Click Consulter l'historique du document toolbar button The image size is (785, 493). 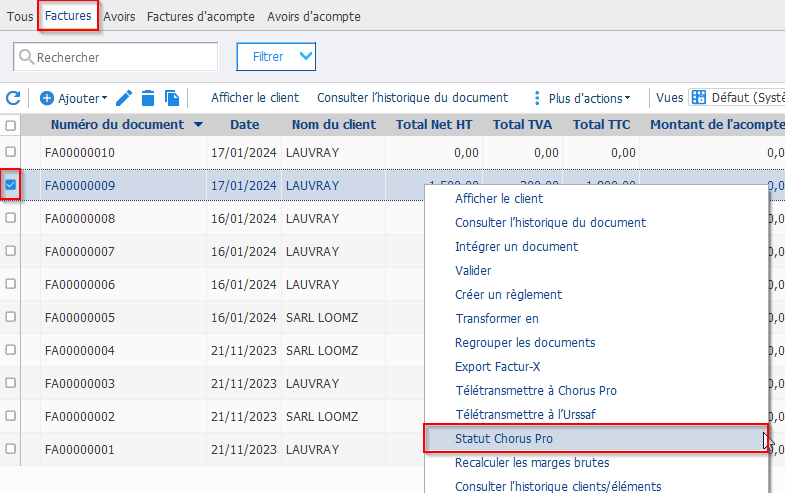pyautogui.click(x=413, y=98)
